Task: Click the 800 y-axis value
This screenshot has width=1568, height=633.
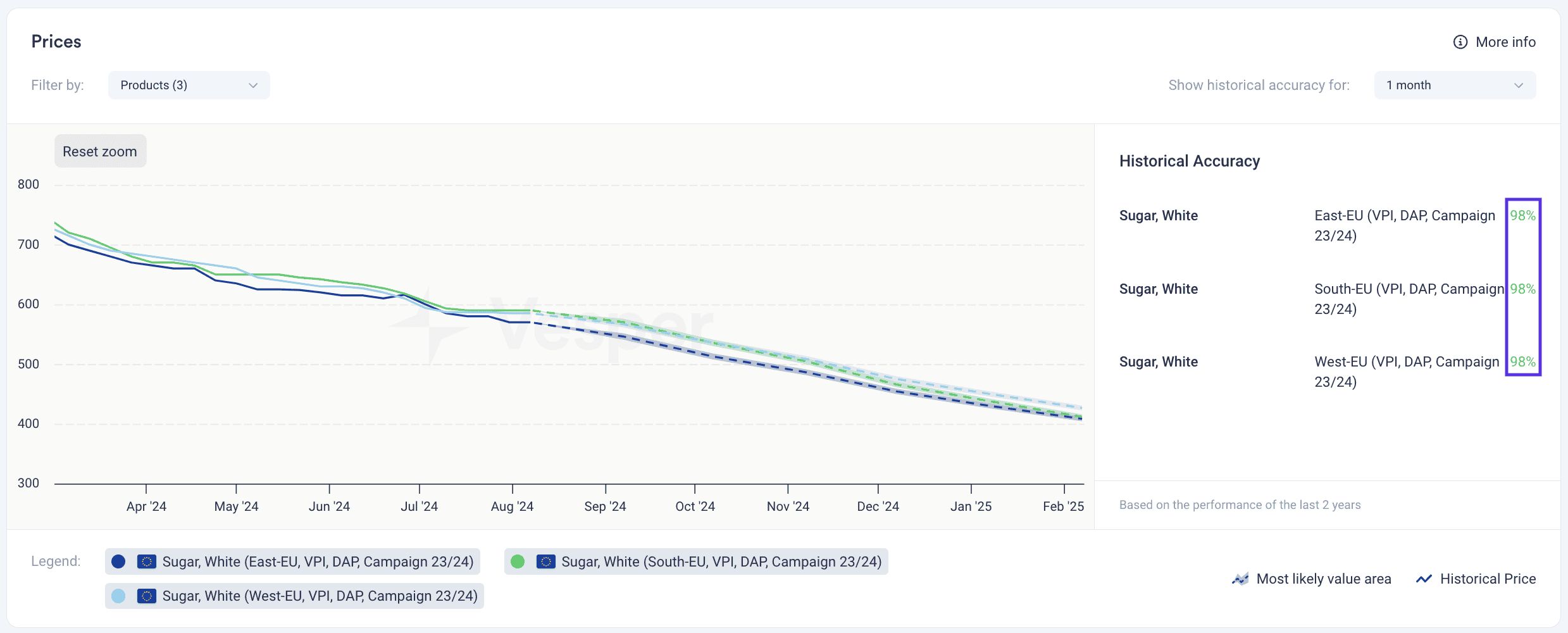Action: tap(28, 184)
